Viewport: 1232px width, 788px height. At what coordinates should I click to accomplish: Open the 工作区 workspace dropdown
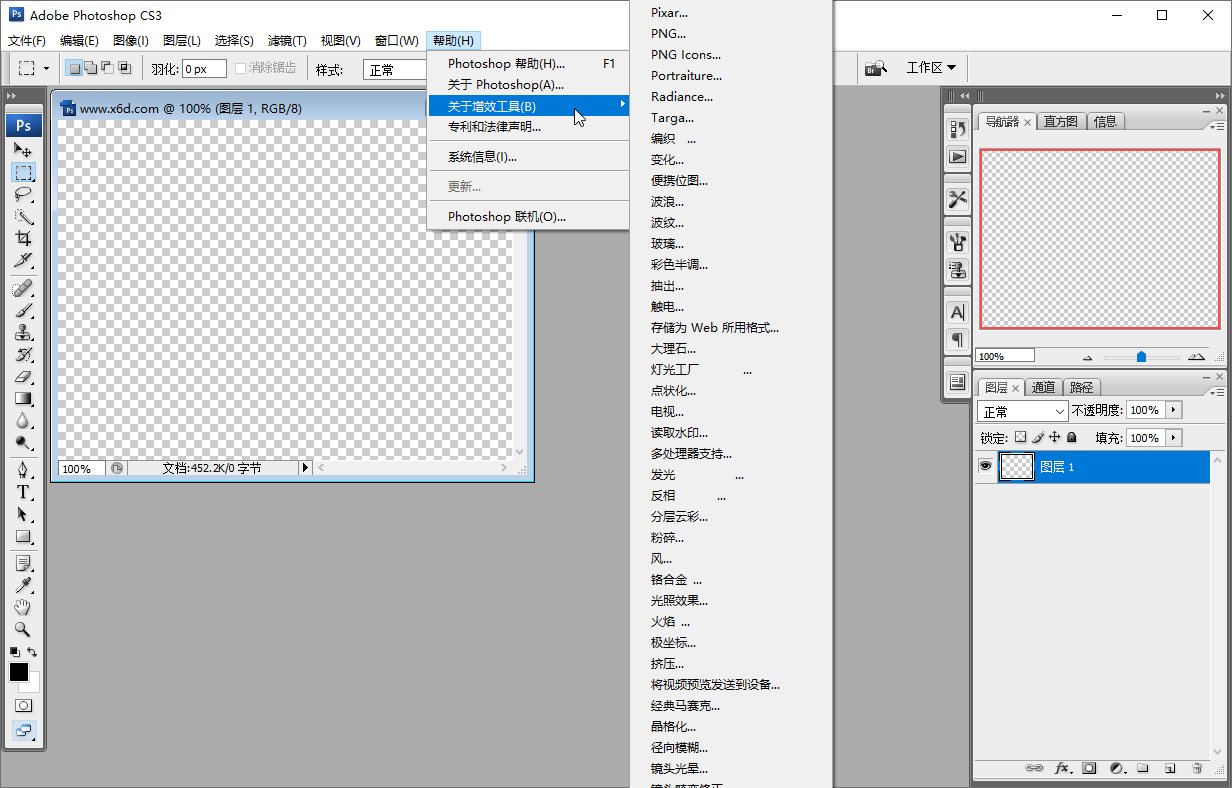click(x=930, y=68)
